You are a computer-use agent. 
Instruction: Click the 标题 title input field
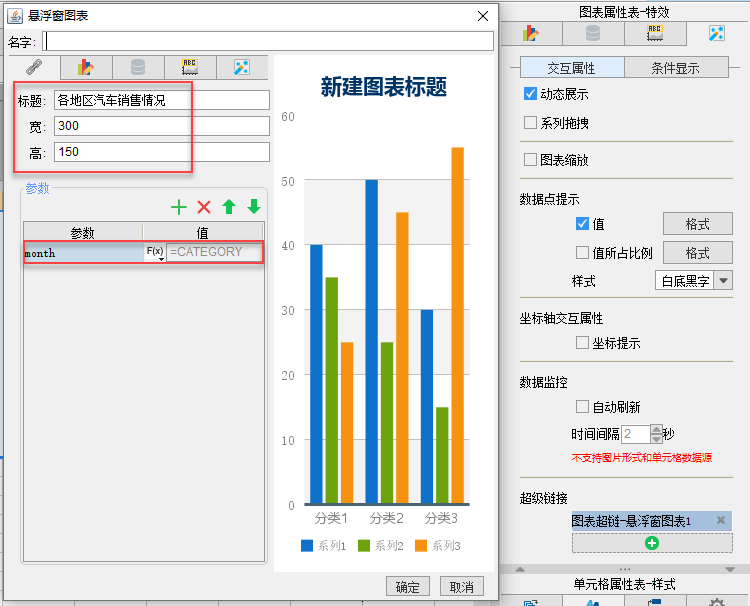[x=162, y=100]
